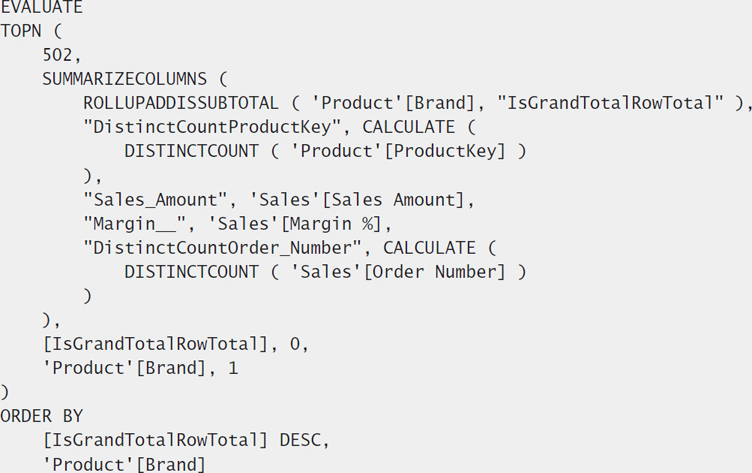Click 'Product'[ProductKey] column reference
The width and height of the screenshot is (752, 473).
tap(399, 151)
